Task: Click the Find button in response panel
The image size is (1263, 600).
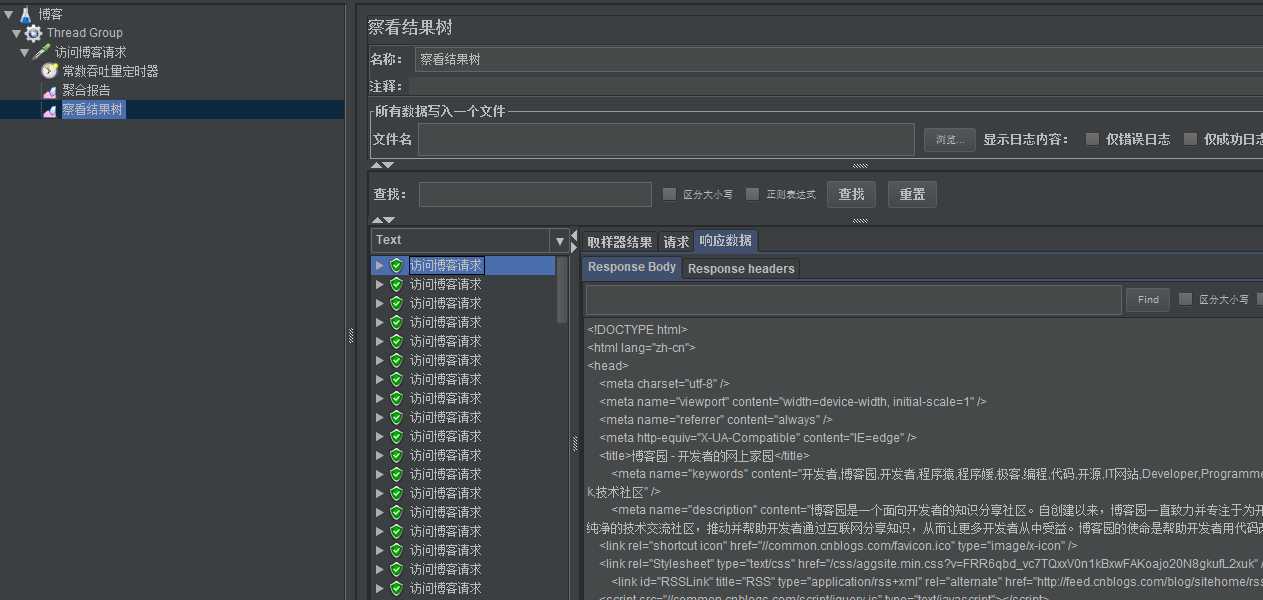Action: click(x=1148, y=299)
